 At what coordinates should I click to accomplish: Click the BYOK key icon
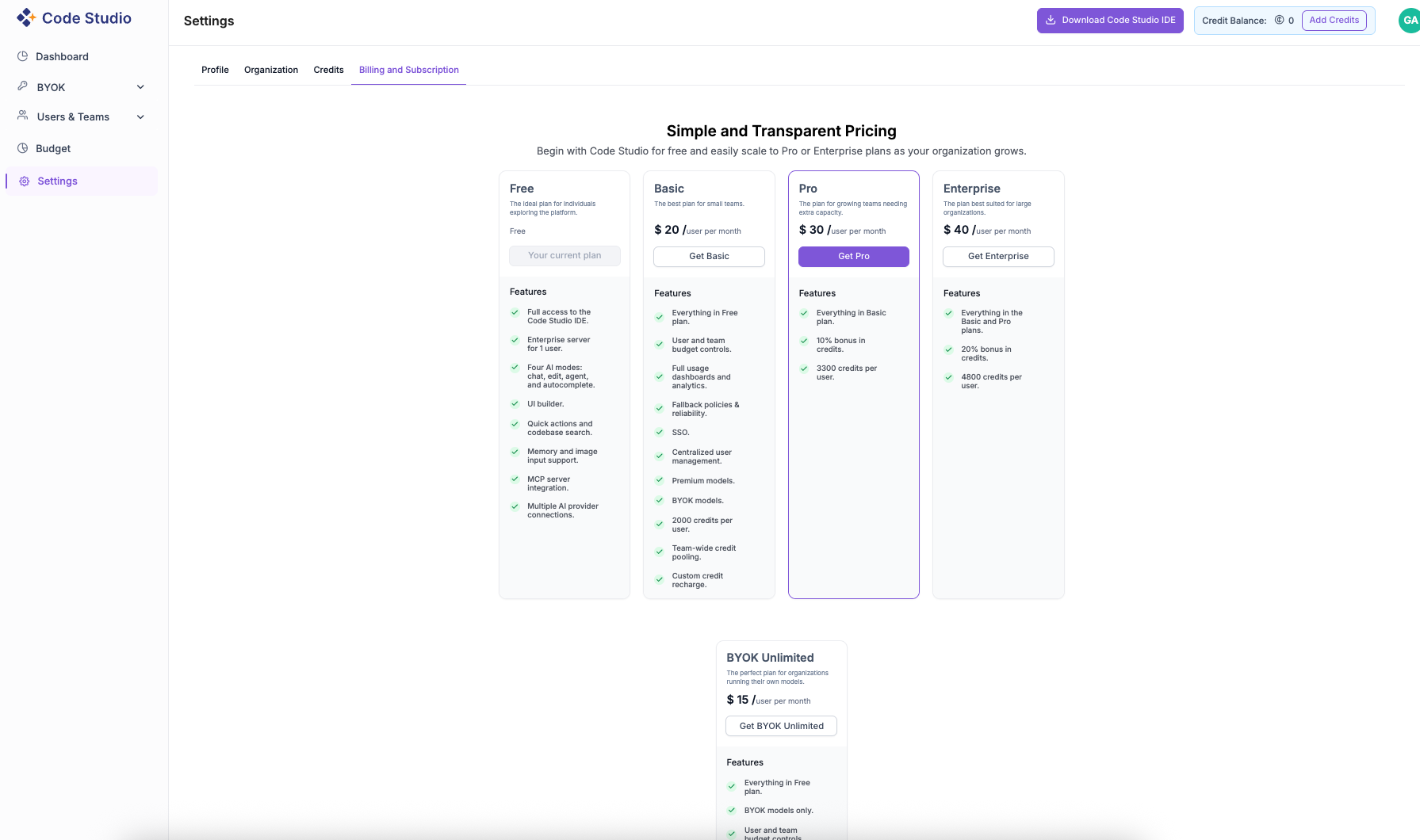coord(21,86)
